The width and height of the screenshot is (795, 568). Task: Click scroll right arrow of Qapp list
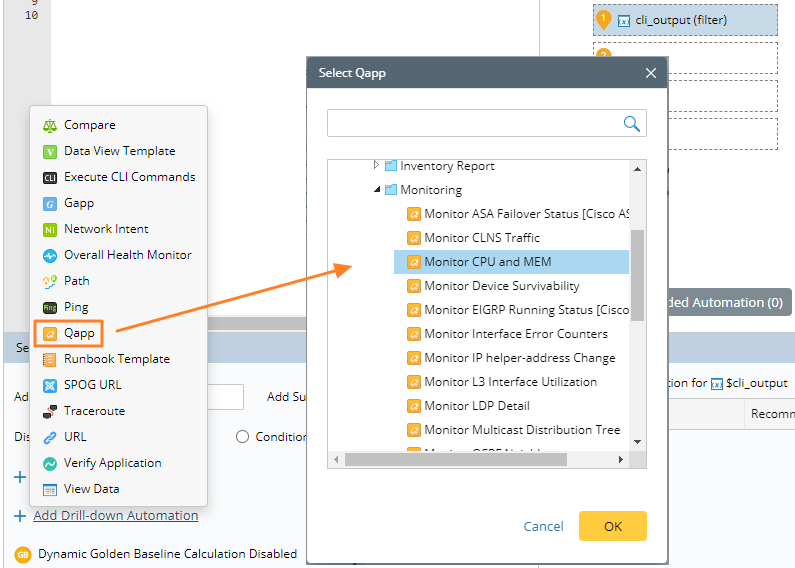pyautogui.click(x=621, y=459)
